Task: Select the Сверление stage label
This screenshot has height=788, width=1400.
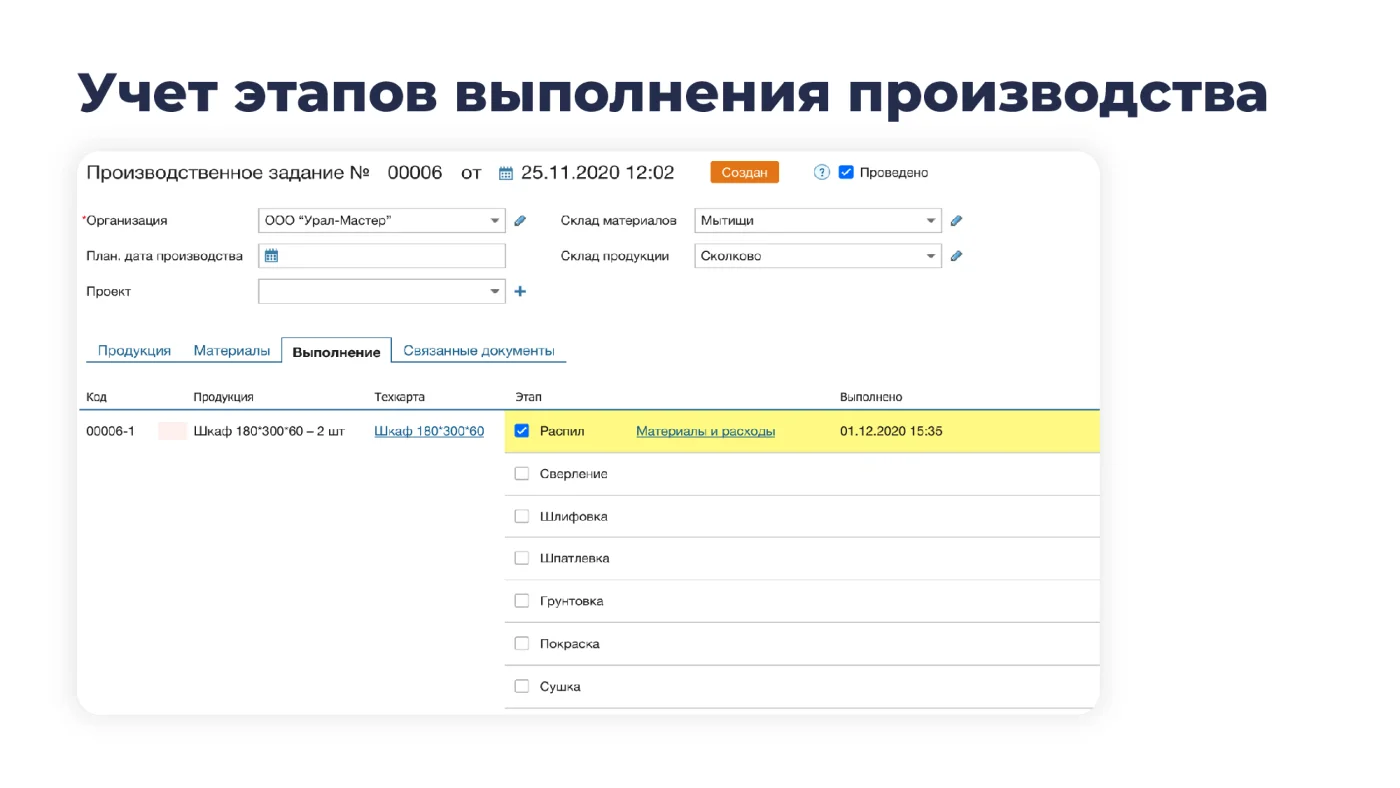Action: tap(573, 474)
